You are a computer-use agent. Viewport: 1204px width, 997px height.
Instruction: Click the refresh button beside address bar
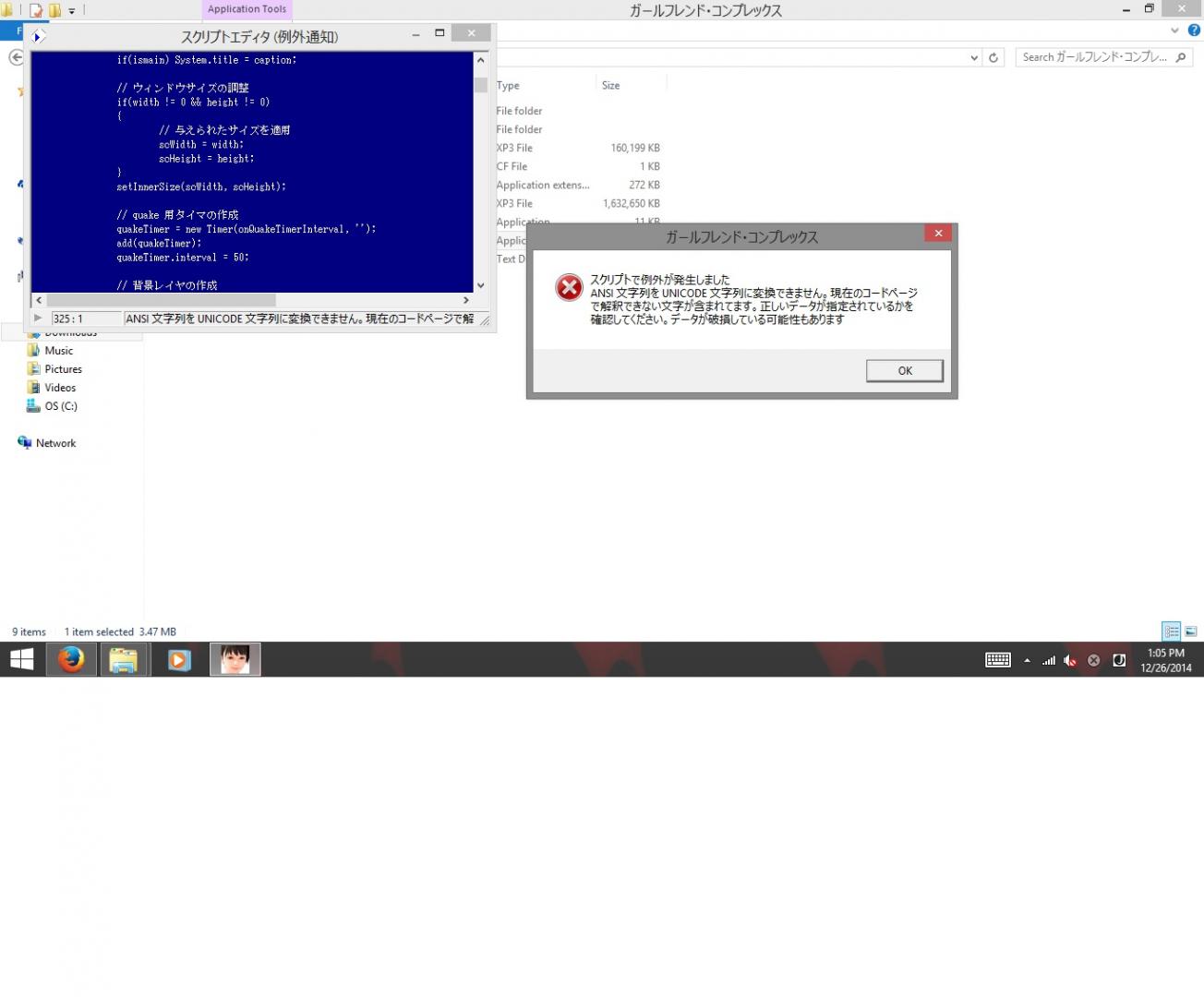pyautogui.click(x=993, y=57)
